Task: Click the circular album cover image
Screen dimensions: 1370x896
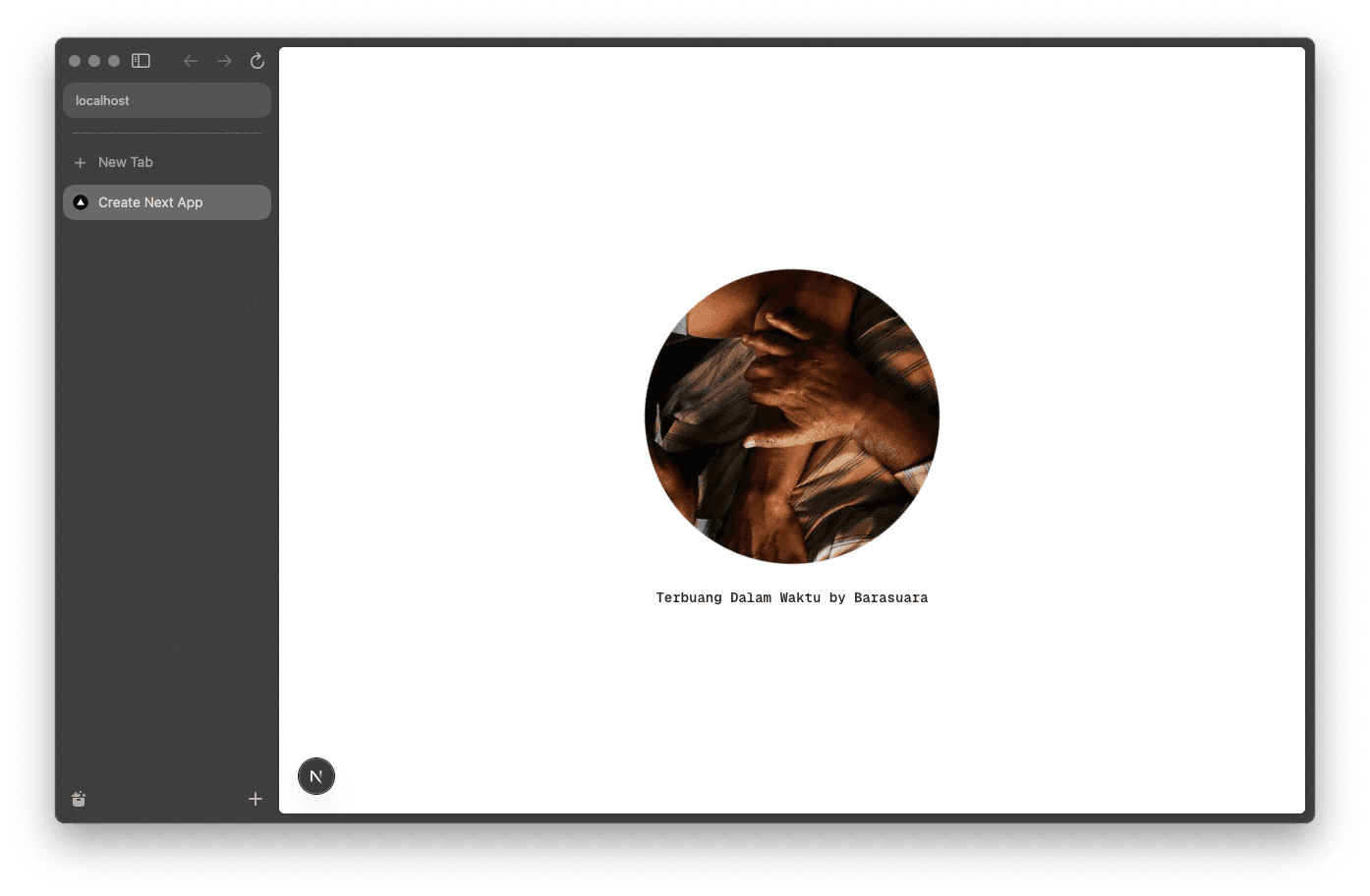Action: (792, 417)
